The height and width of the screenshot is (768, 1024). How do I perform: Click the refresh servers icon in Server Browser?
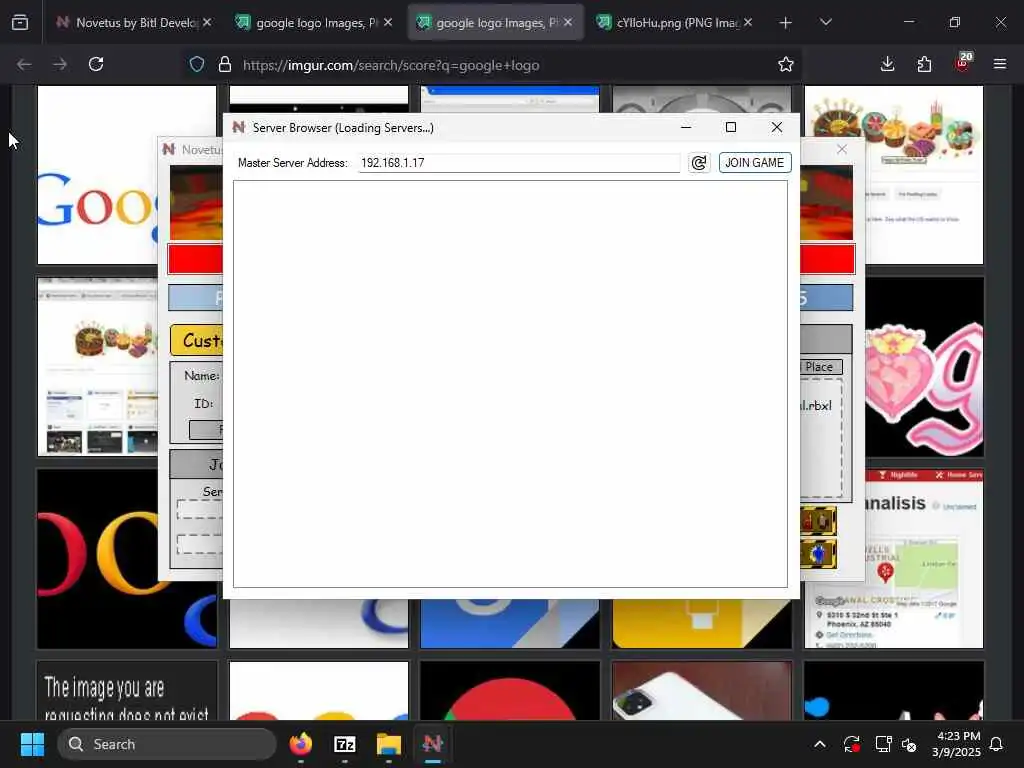click(699, 163)
